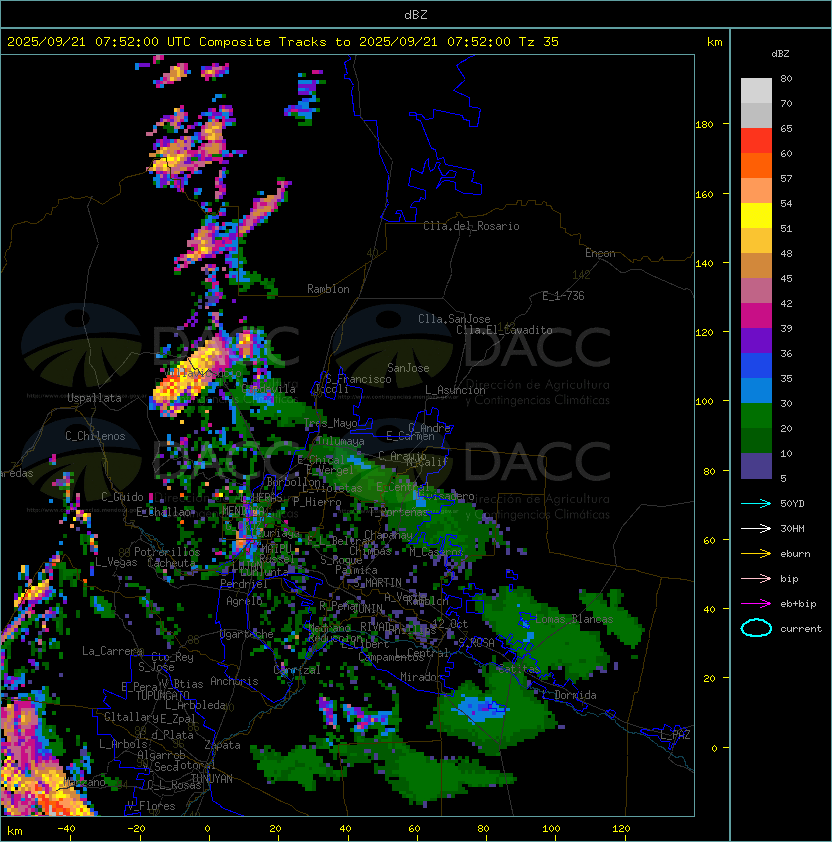
Task: Click the Encon map label
Action: [600, 253]
